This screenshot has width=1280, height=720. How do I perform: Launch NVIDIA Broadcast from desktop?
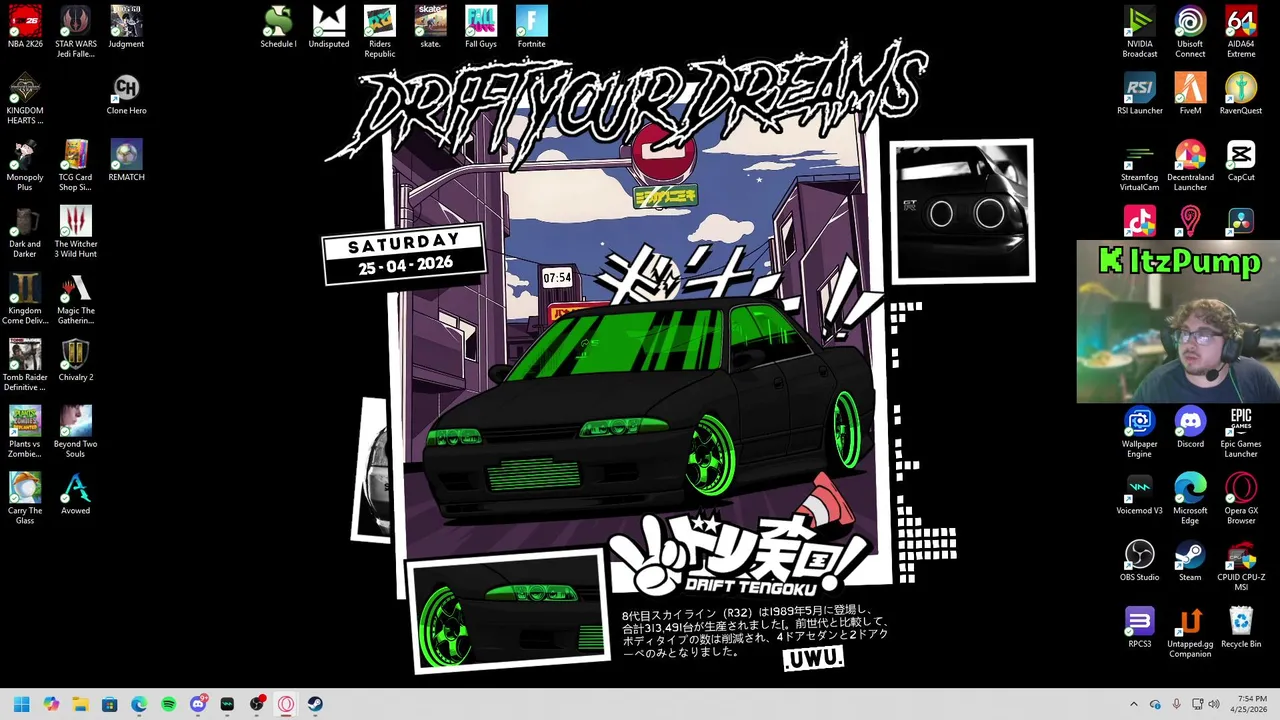click(1140, 32)
